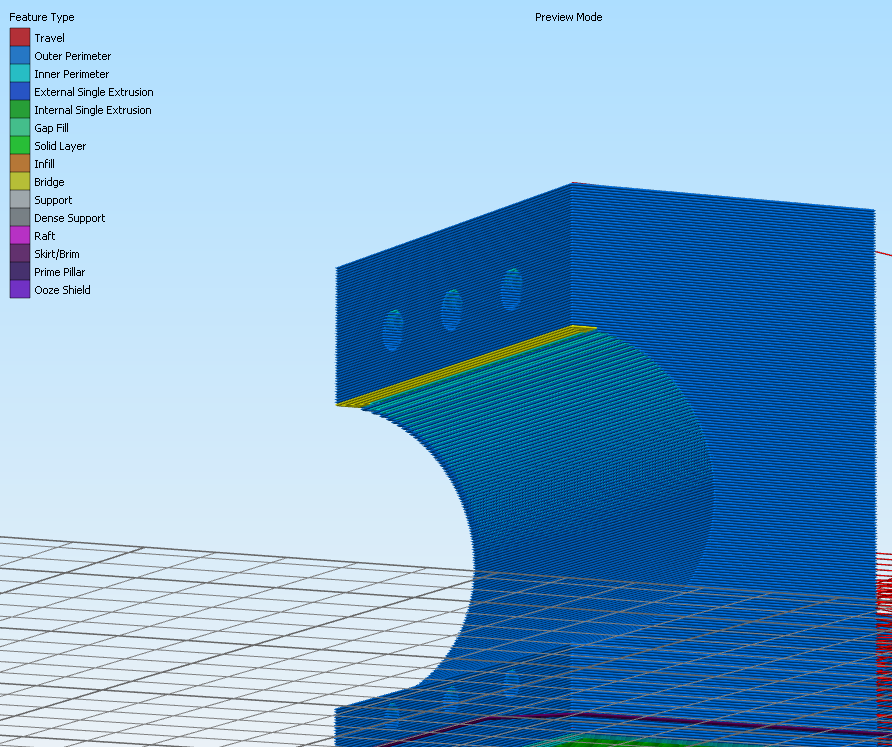Click the yellow Bridge legend swatch
This screenshot has width=892, height=747.
pos(20,181)
